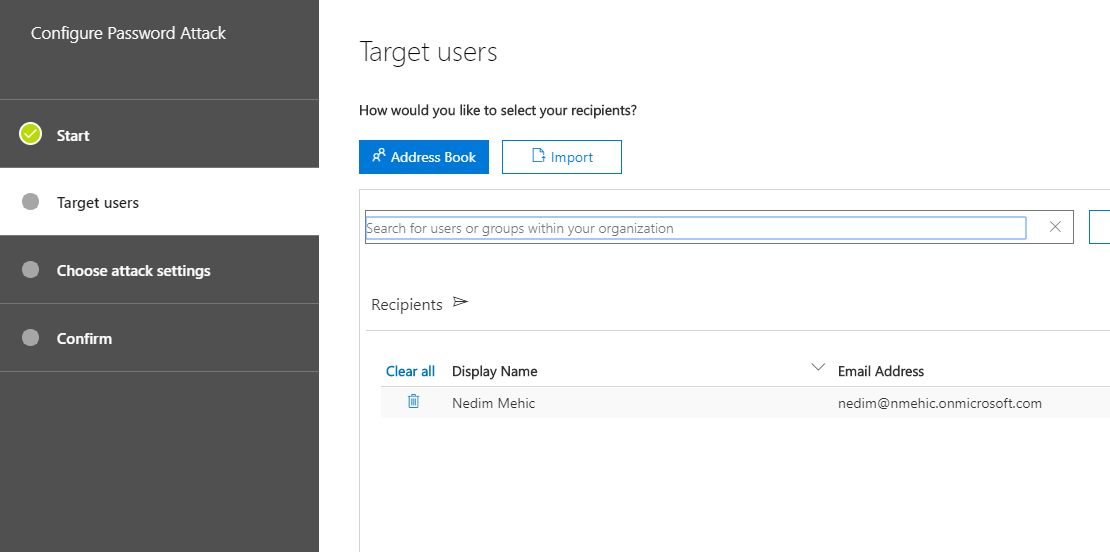Click the Clear all link

(410, 371)
